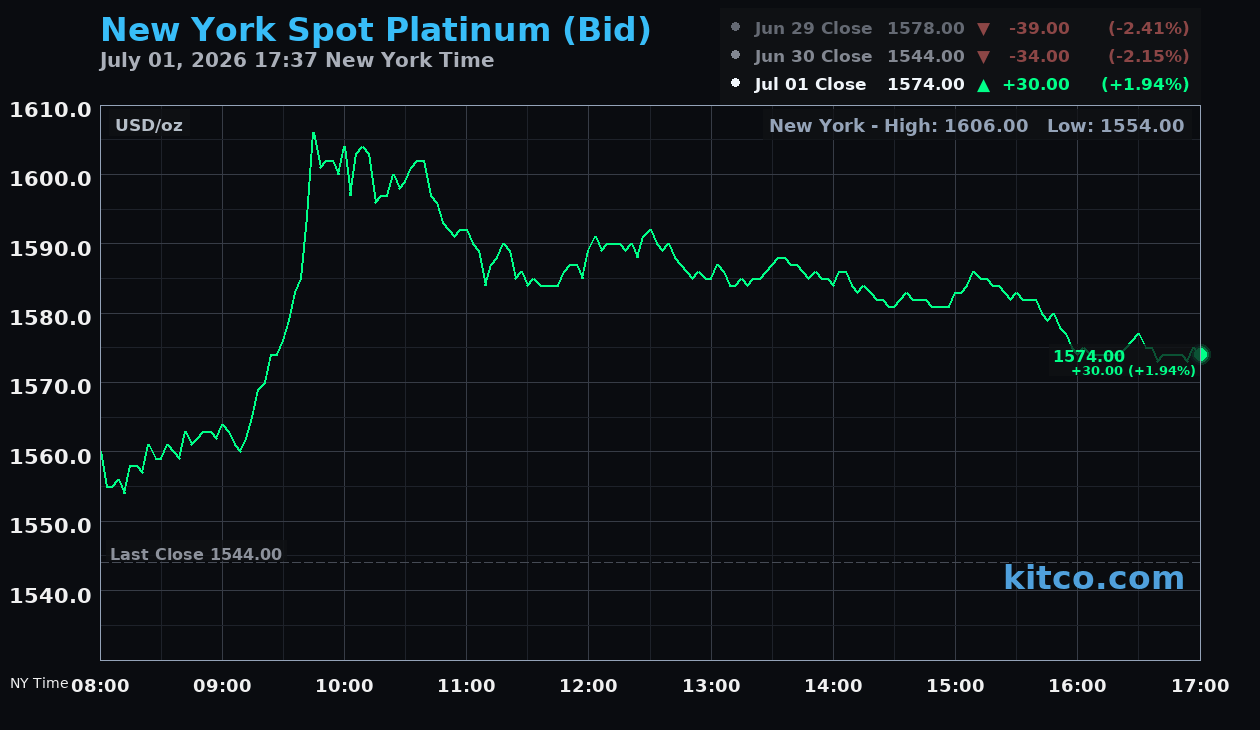The height and width of the screenshot is (730, 1260).
Task: Click the New York Spot Platinum (Bid) title
Action: pyautogui.click(x=376, y=30)
